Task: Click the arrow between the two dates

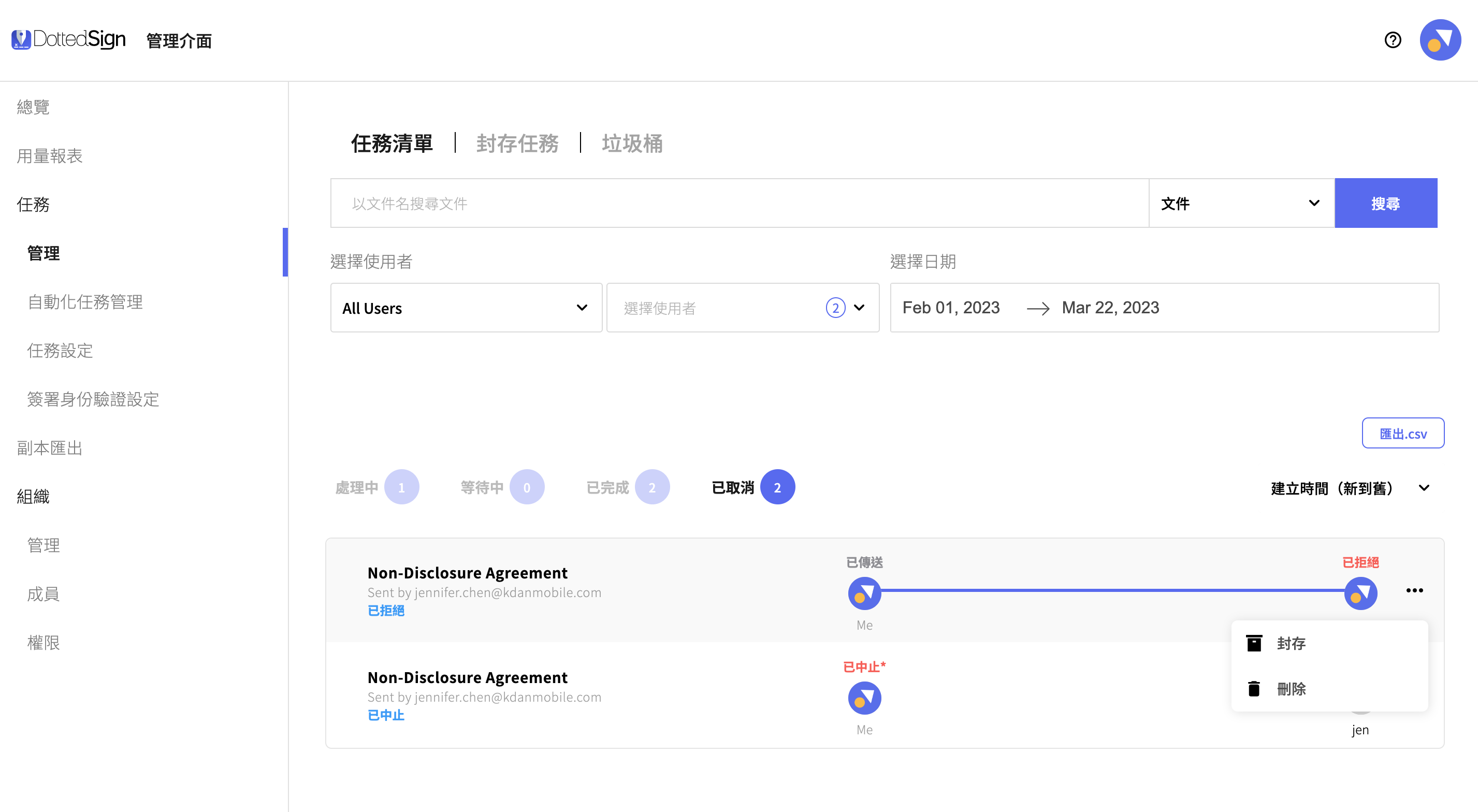Action: click(x=1038, y=309)
